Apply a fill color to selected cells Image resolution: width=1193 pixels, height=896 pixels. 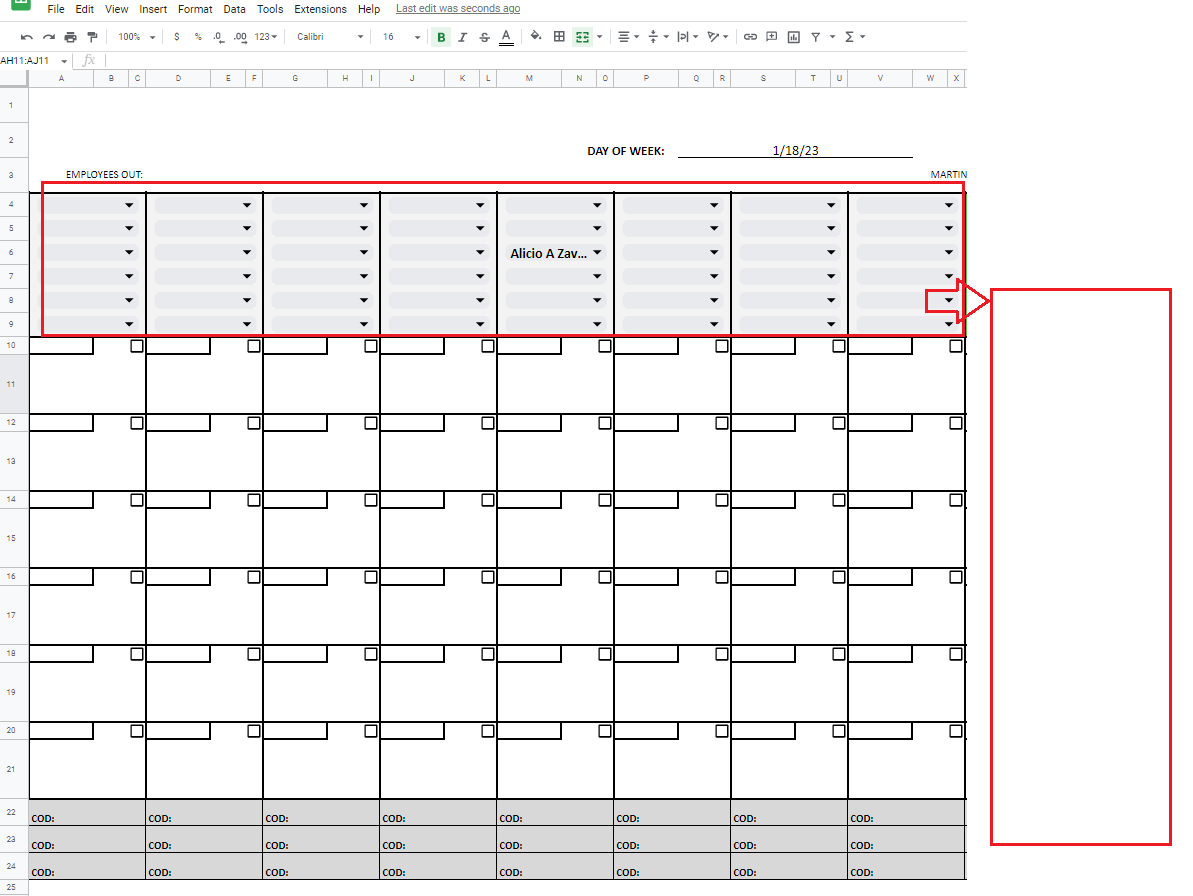(537, 36)
